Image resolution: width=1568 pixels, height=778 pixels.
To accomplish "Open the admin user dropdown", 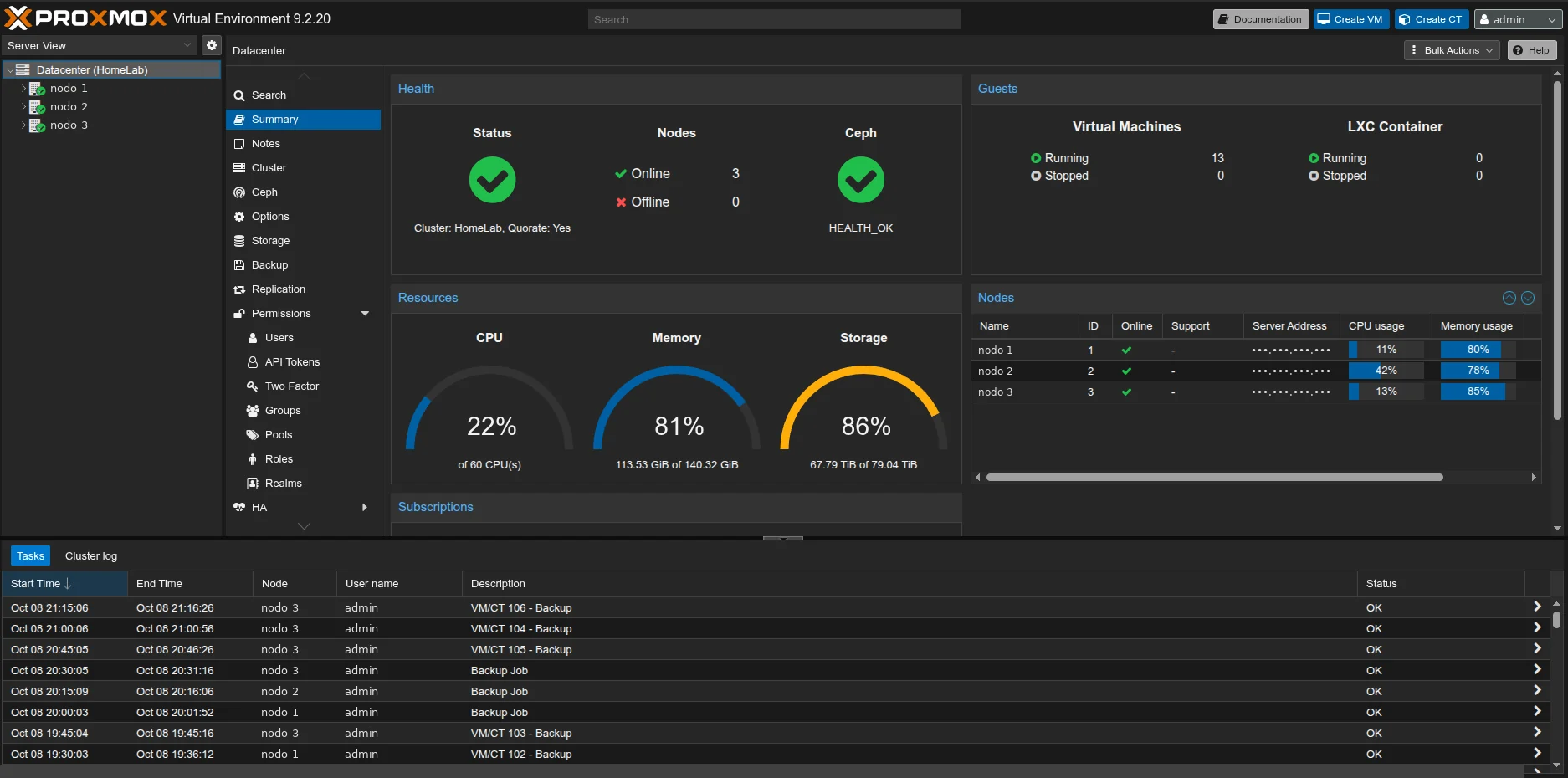I will (1518, 19).
